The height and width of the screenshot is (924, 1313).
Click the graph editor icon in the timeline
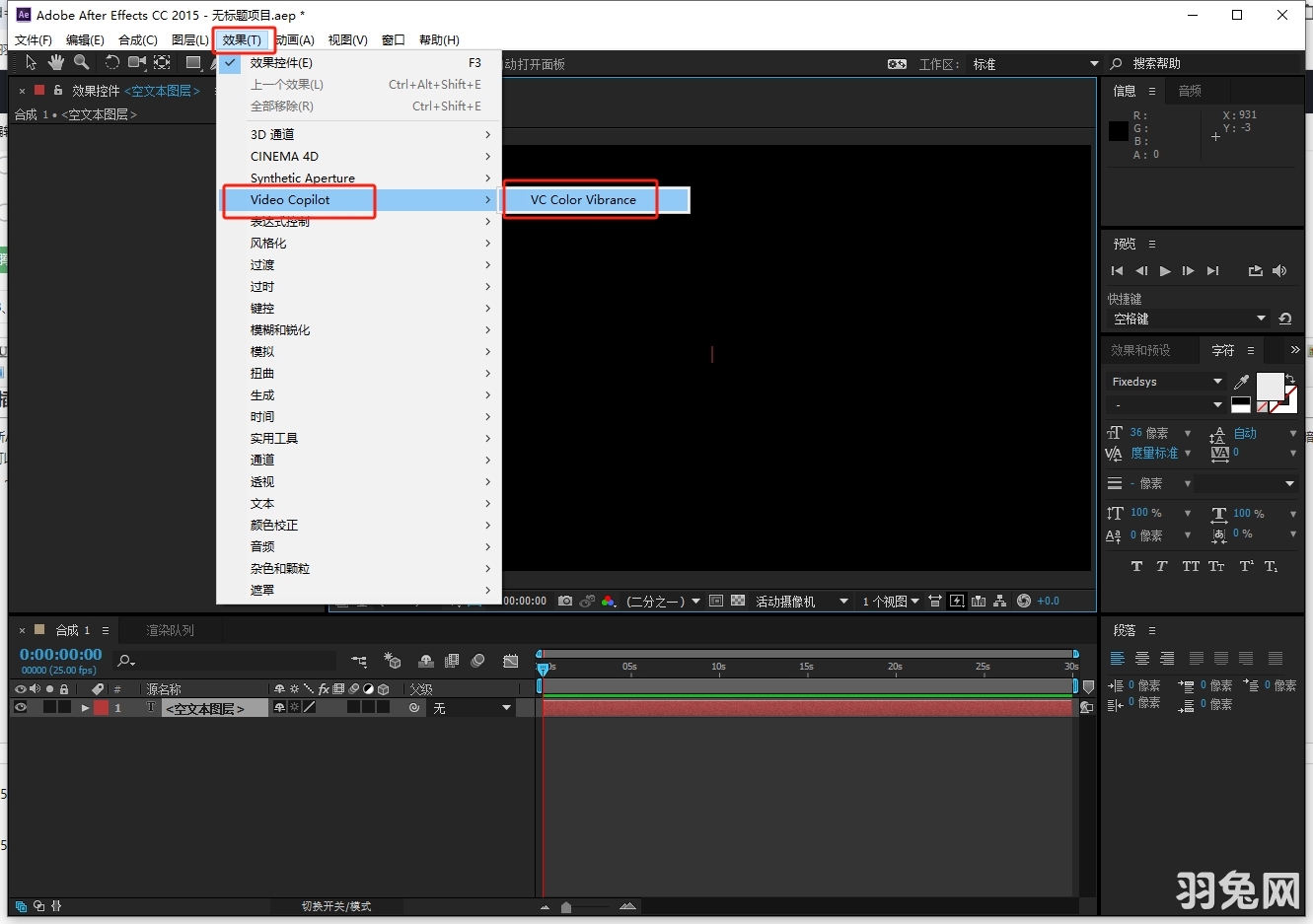point(510,661)
